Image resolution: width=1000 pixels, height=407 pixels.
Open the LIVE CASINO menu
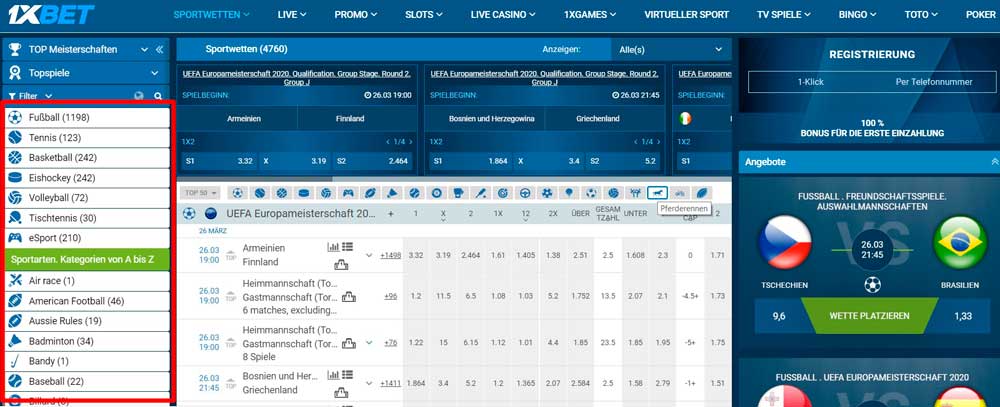point(504,15)
